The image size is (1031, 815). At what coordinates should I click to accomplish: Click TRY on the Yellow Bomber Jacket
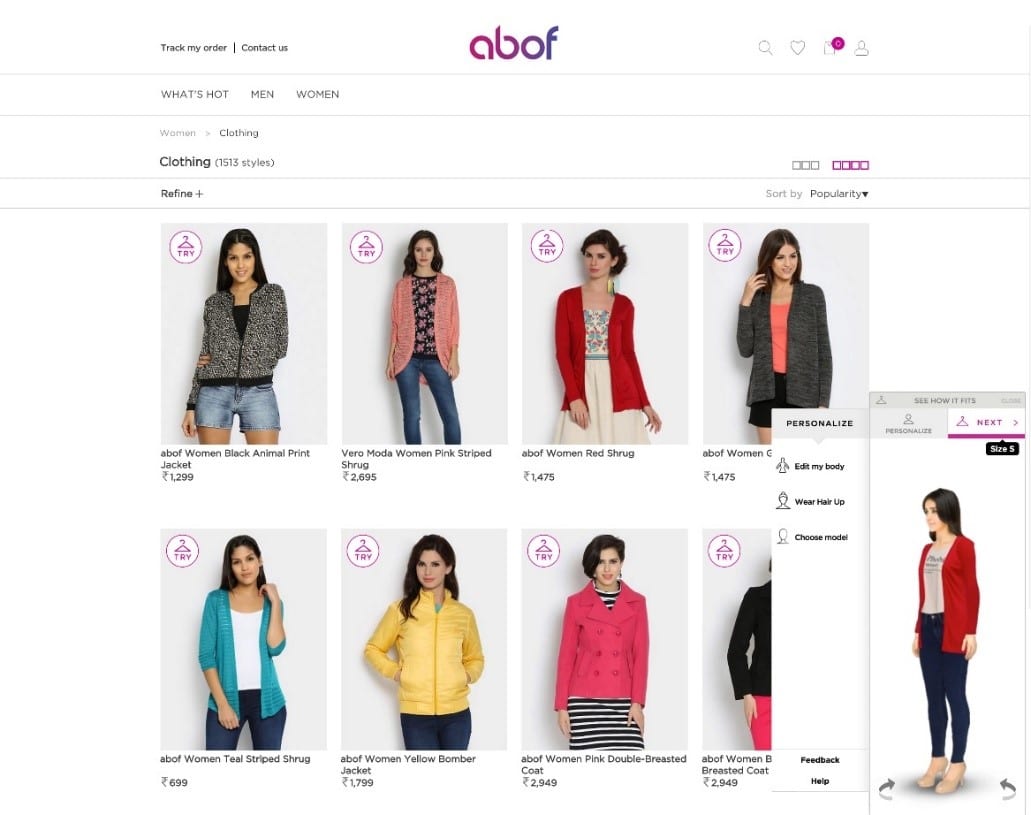(x=363, y=551)
